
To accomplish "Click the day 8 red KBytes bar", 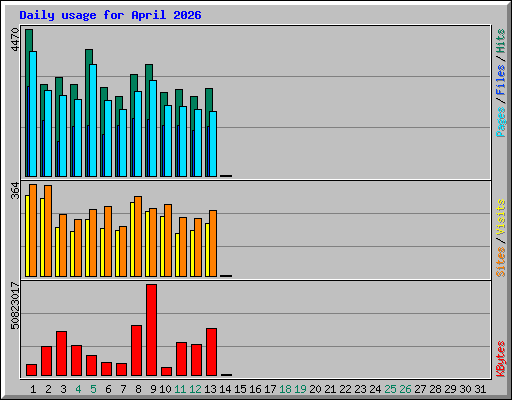I will [136, 351].
